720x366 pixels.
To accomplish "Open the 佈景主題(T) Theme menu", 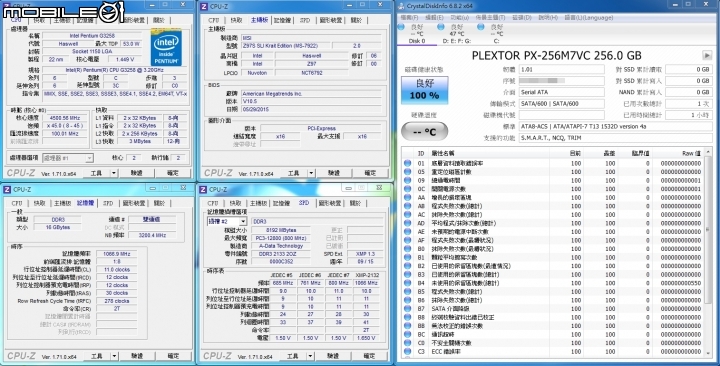I will coord(490,17).
